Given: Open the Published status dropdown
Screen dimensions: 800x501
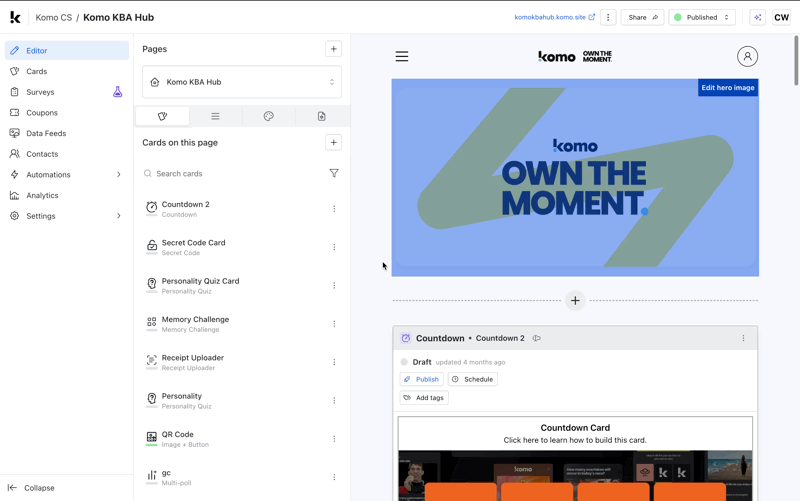Looking at the screenshot, I should 702,17.
